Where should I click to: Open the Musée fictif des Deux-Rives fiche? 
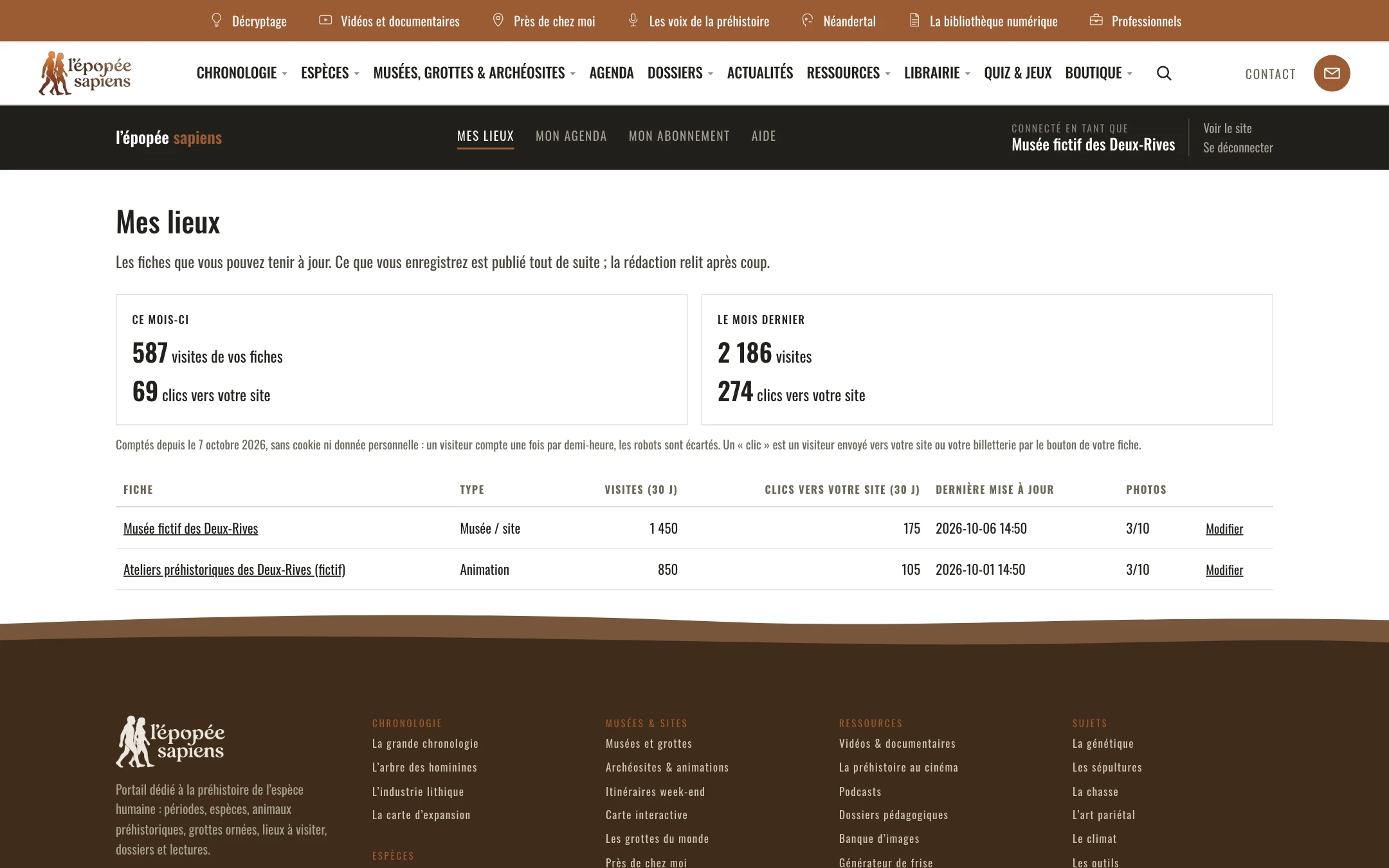click(190, 529)
